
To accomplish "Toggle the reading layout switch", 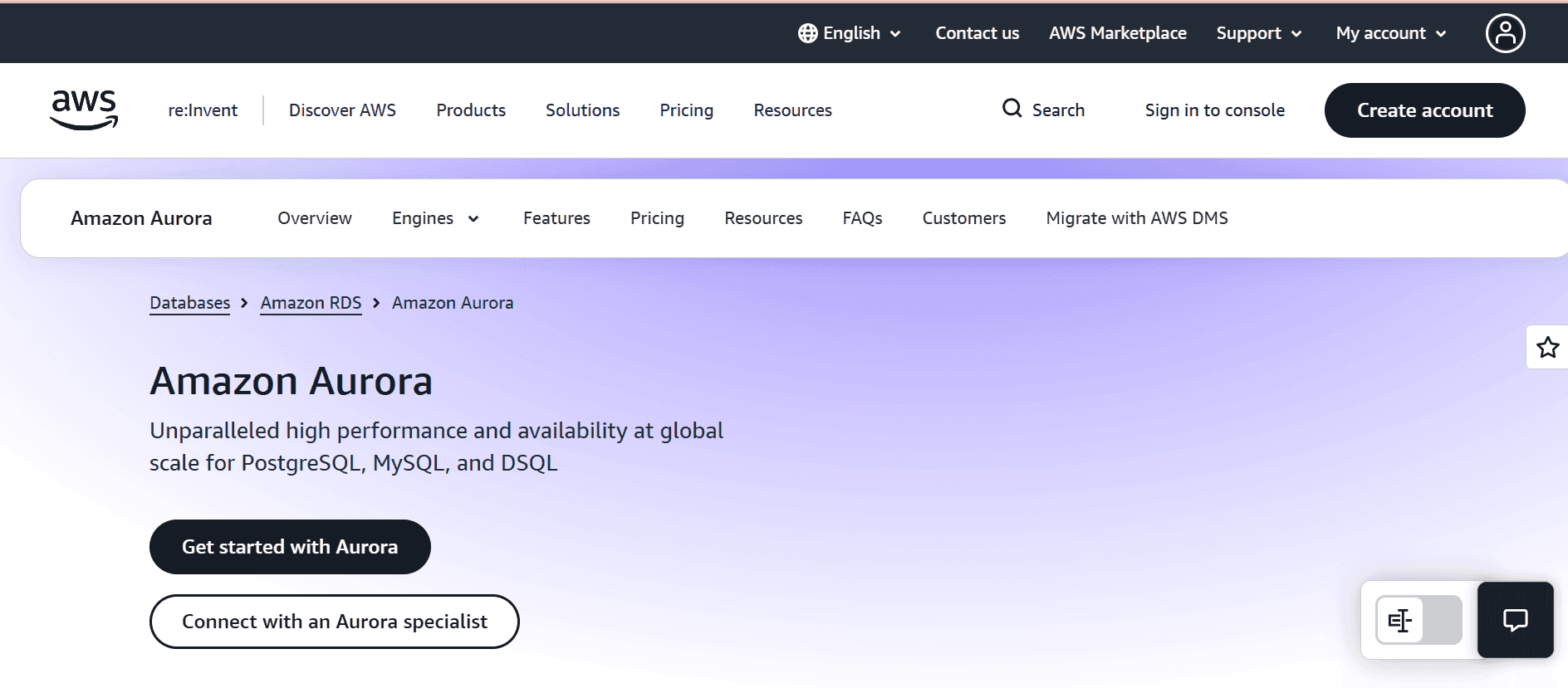I will tap(1419, 620).
